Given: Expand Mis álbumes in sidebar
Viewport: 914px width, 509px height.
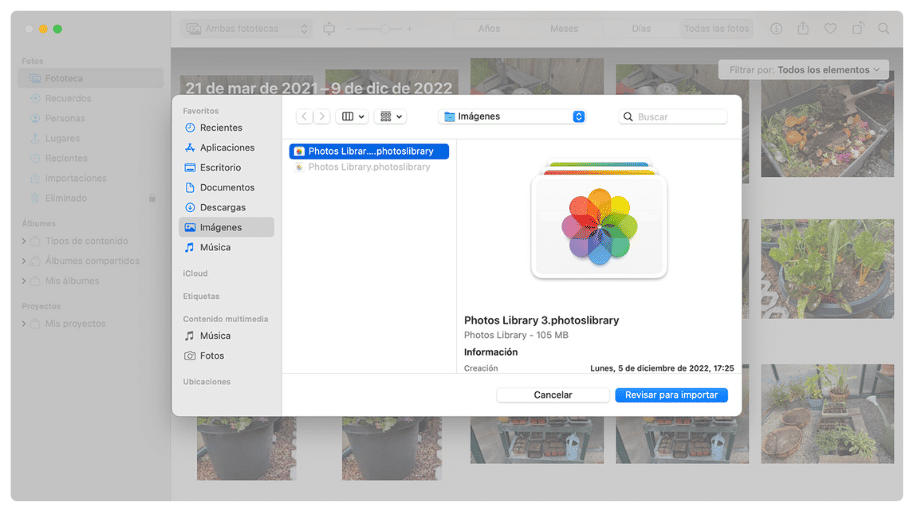Looking at the screenshot, I should 24,281.
